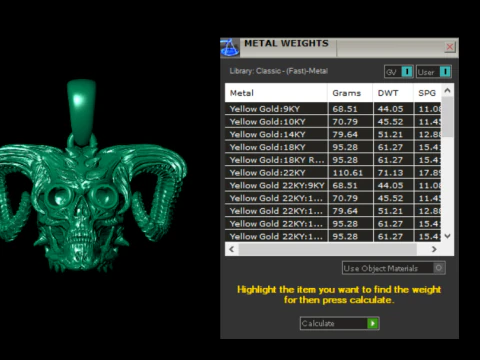
Task: Sort by the Metal column header
Action: point(276,93)
